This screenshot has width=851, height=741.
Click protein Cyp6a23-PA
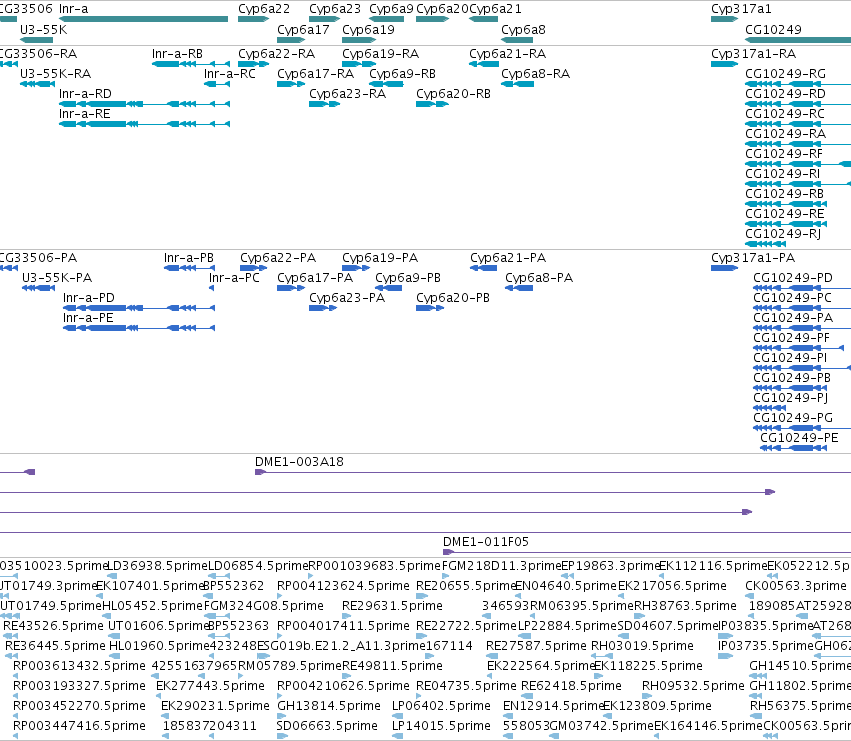pos(323,308)
